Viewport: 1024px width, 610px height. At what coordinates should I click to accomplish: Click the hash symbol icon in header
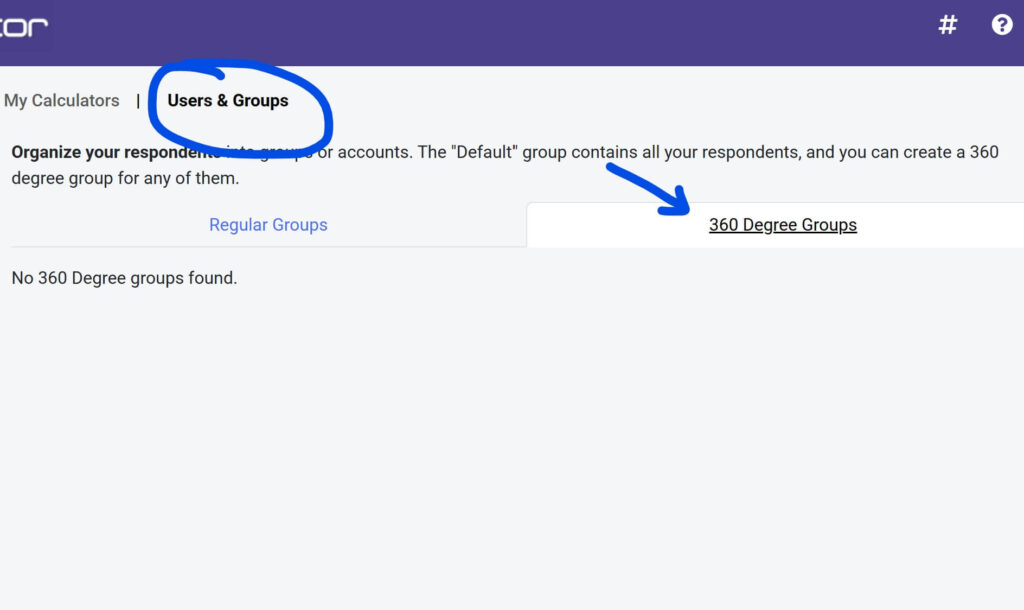coord(947,25)
